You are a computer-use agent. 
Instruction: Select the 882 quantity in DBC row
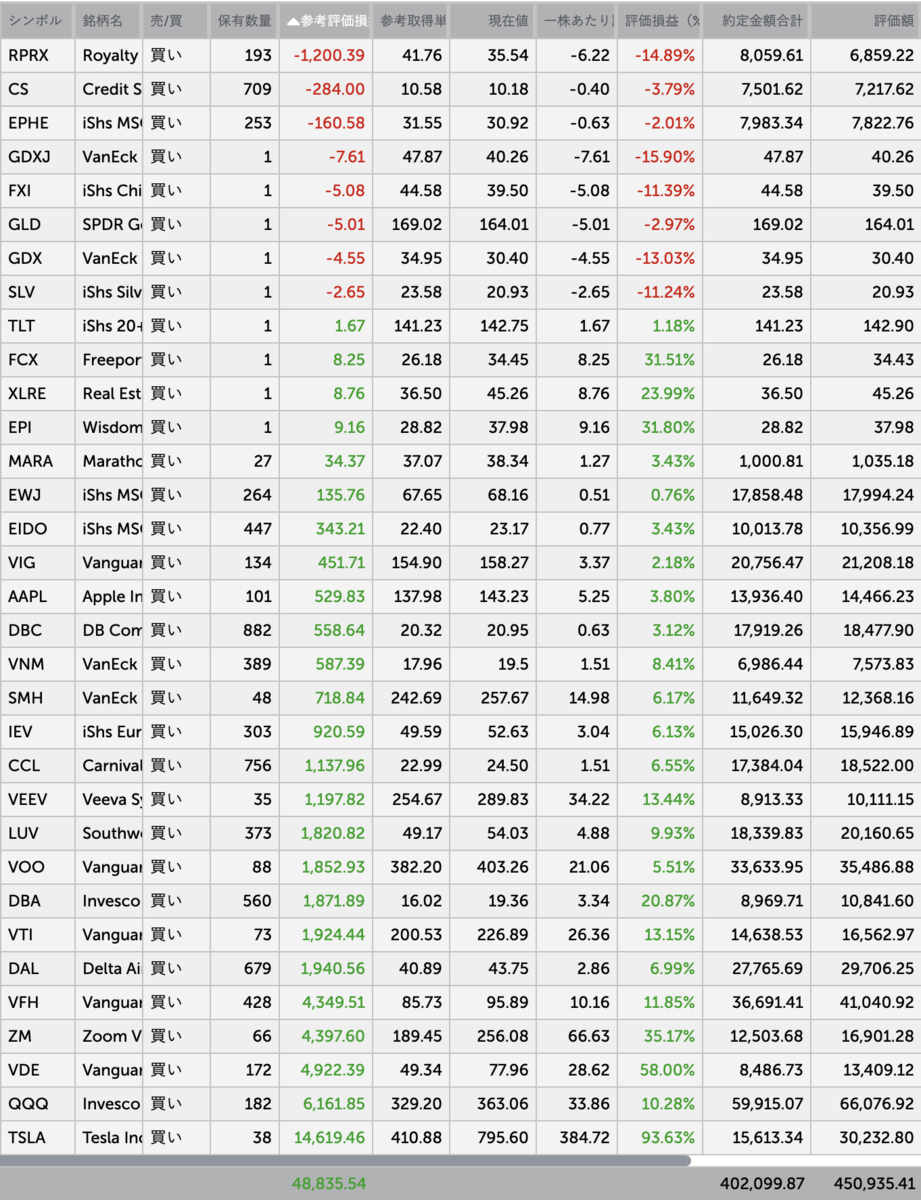pos(257,631)
